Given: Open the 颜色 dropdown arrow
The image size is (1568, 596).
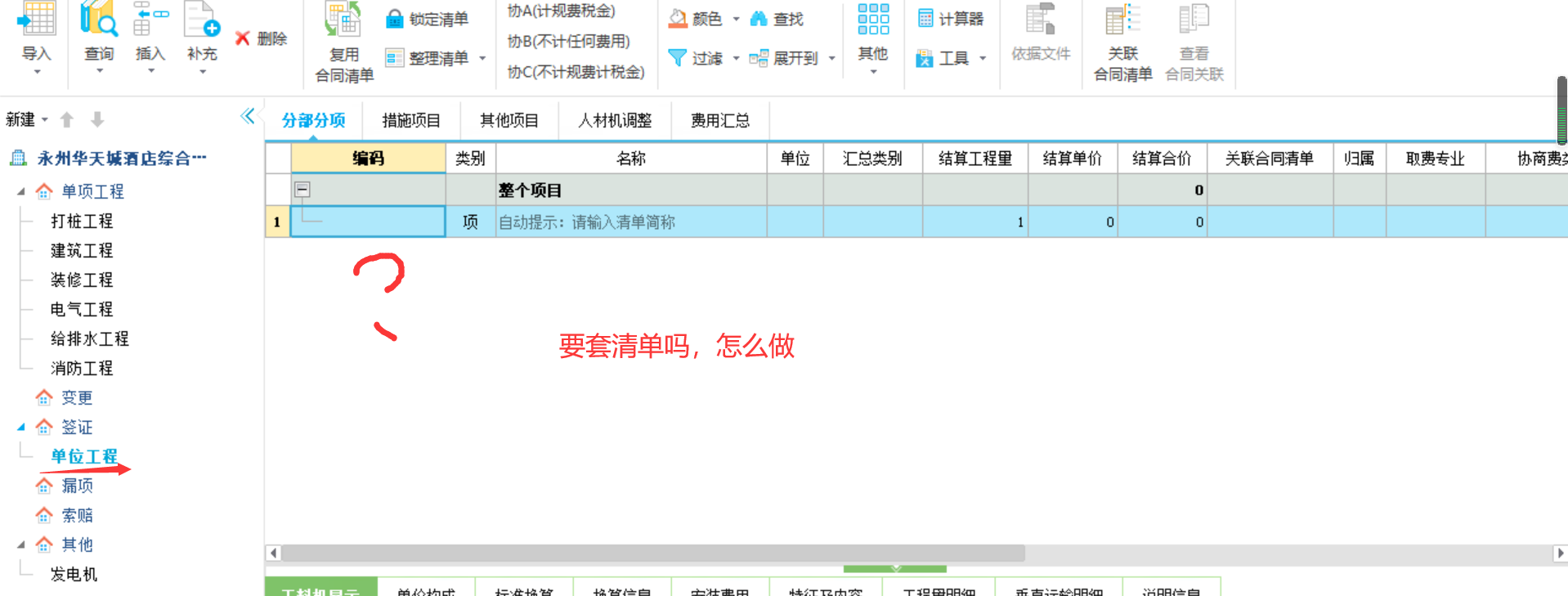Looking at the screenshot, I should (x=736, y=18).
